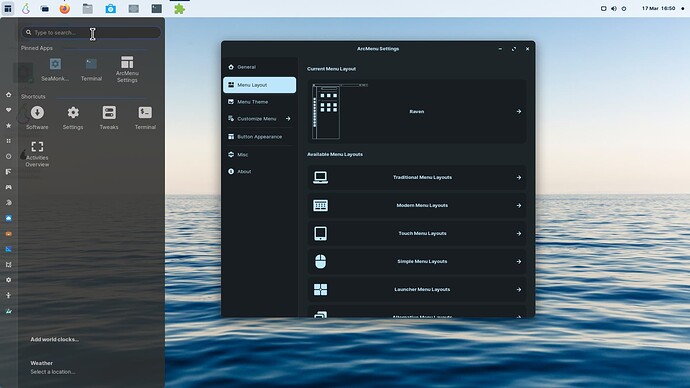Select the orange category icon in sidebar
690x388 pixels.
click(8, 234)
